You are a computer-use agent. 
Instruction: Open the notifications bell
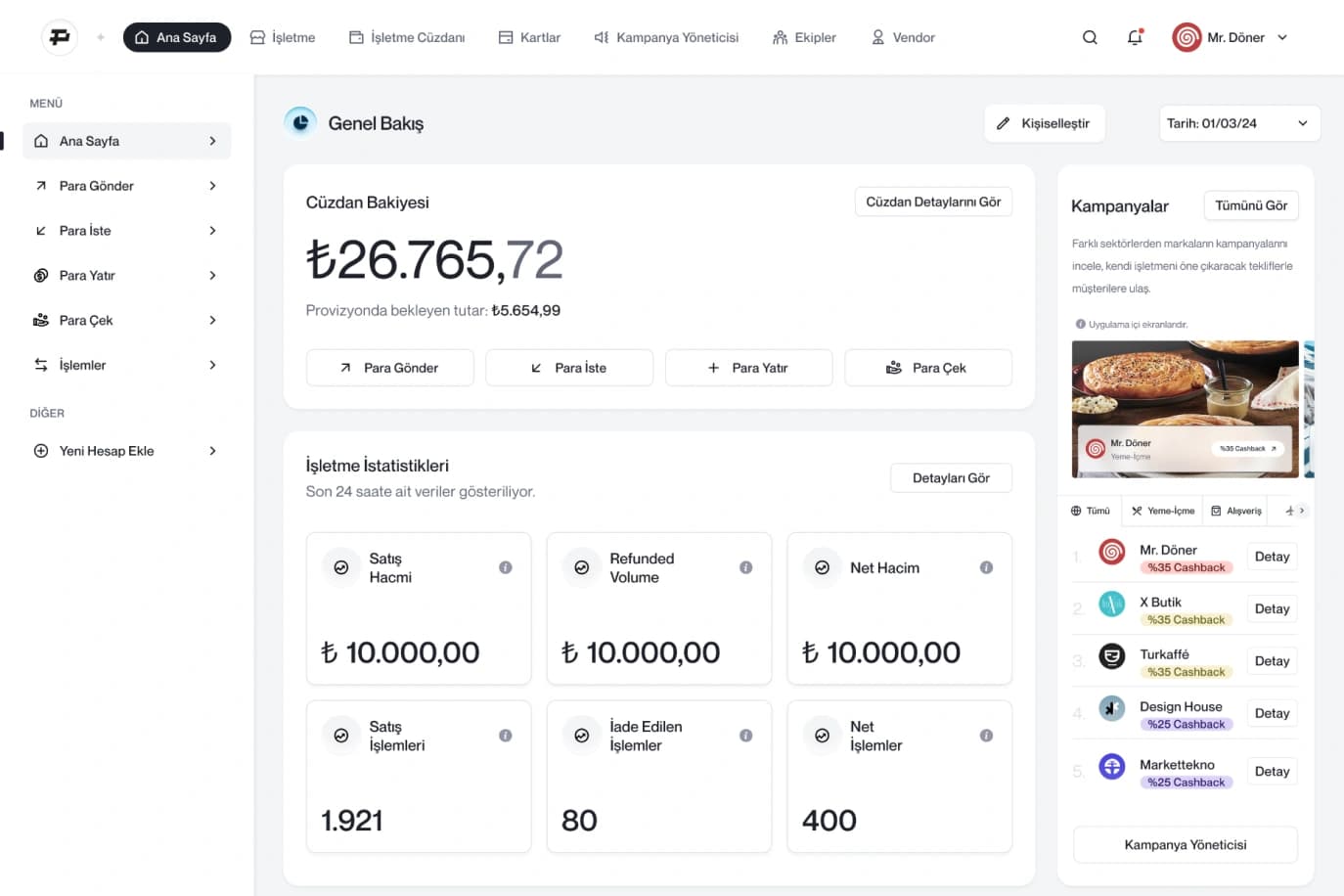(x=1135, y=37)
